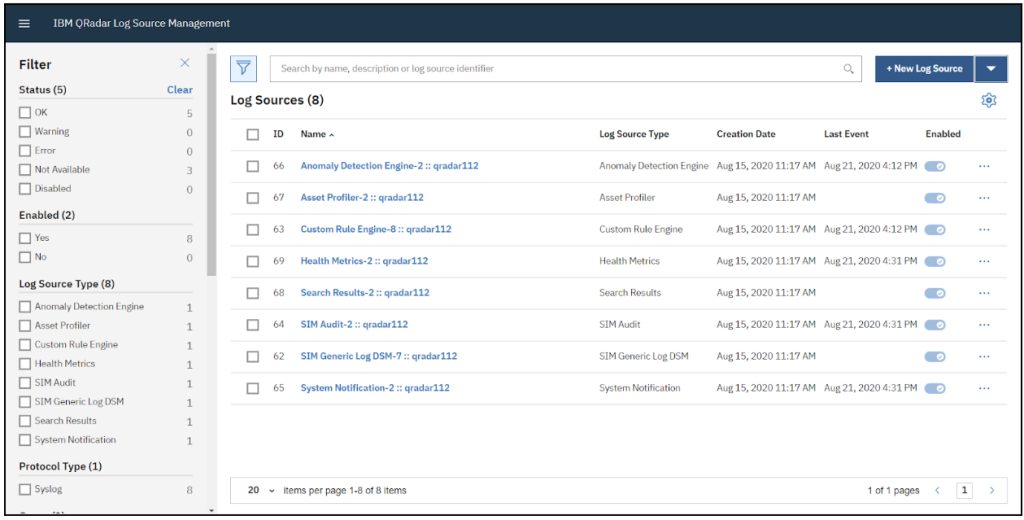Screen dimensions: 1024x520
Task: Click the Creation Date column header
Action: pos(746,134)
